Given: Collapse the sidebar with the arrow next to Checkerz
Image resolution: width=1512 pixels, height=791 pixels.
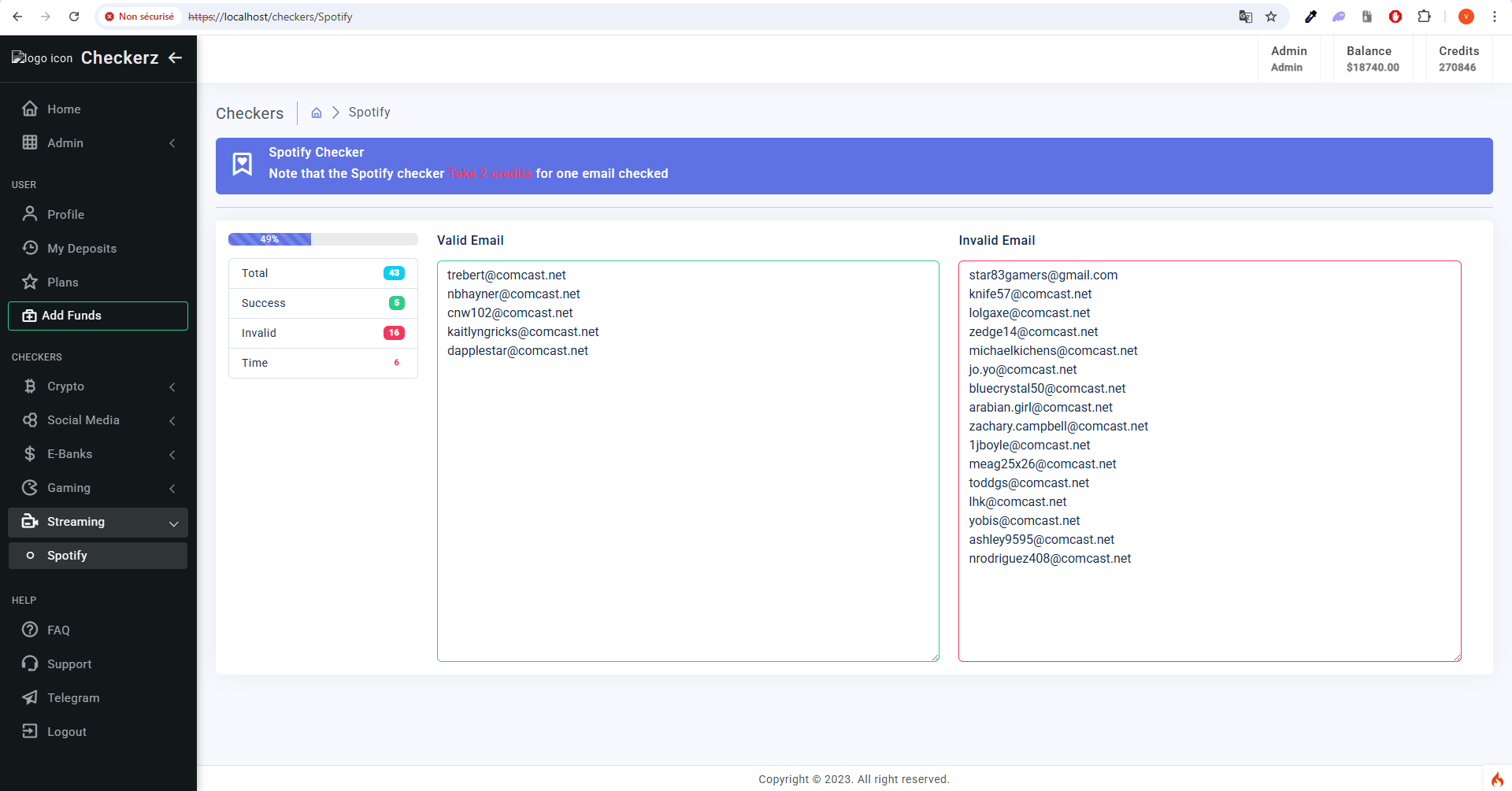Looking at the screenshot, I should tap(176, 57).
